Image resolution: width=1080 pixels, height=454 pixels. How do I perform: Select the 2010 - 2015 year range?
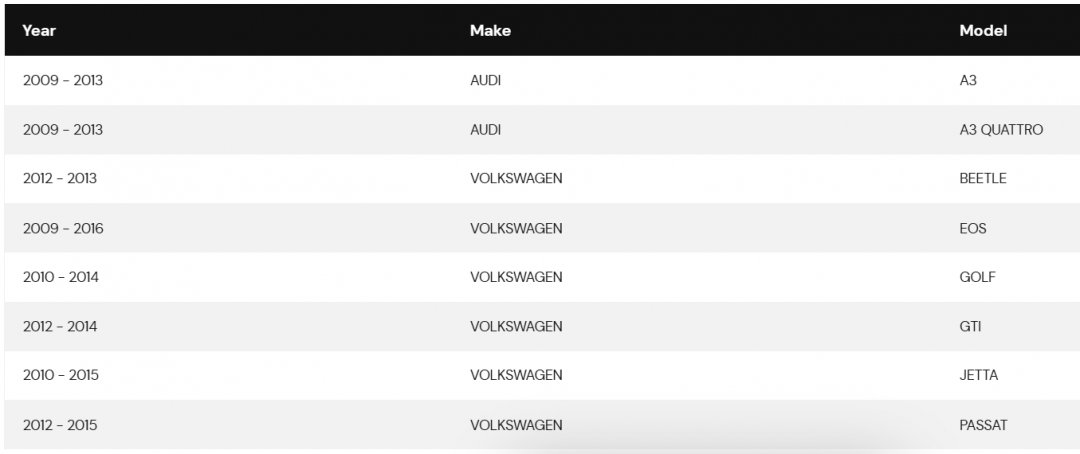(61, 375)
